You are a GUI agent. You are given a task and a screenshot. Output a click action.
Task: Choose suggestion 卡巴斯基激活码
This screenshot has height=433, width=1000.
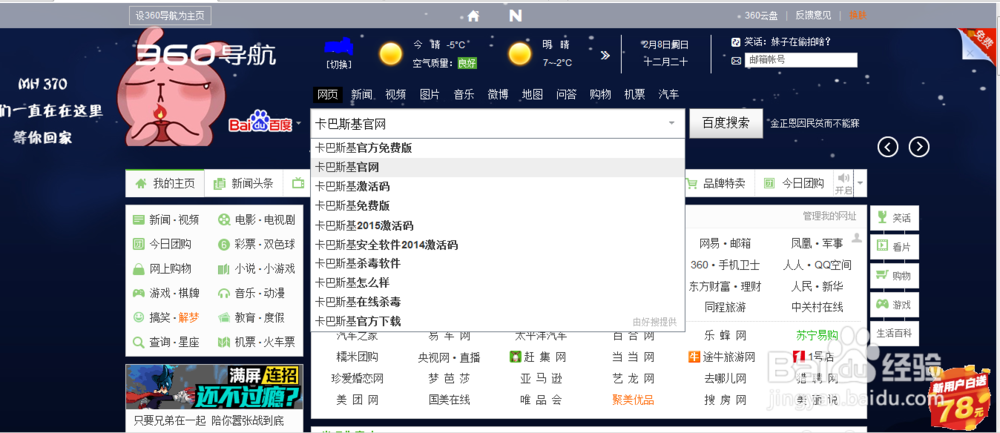click(497, 187)
